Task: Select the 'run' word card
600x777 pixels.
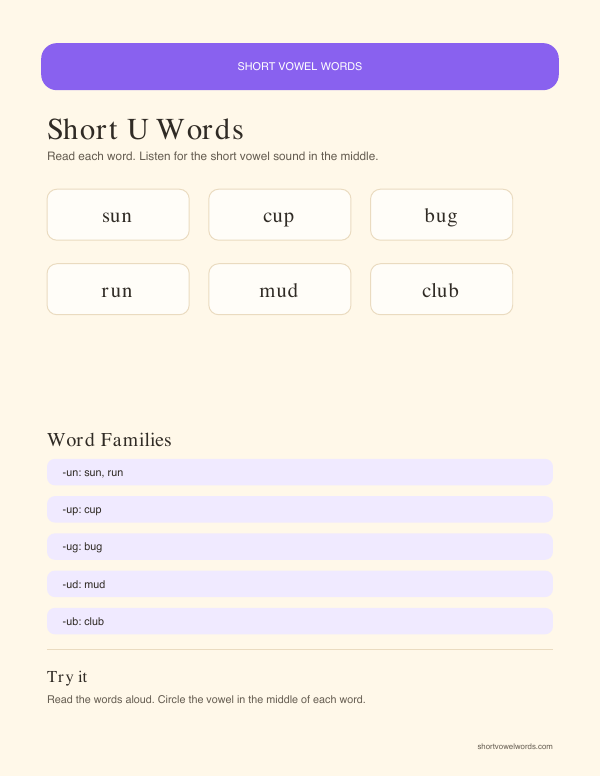Action: point(118,289)
